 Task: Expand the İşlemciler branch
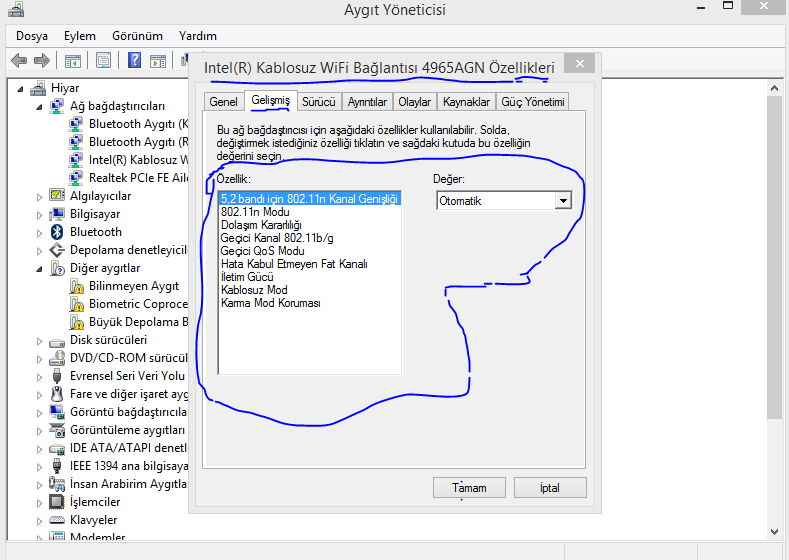pos(39,503)
